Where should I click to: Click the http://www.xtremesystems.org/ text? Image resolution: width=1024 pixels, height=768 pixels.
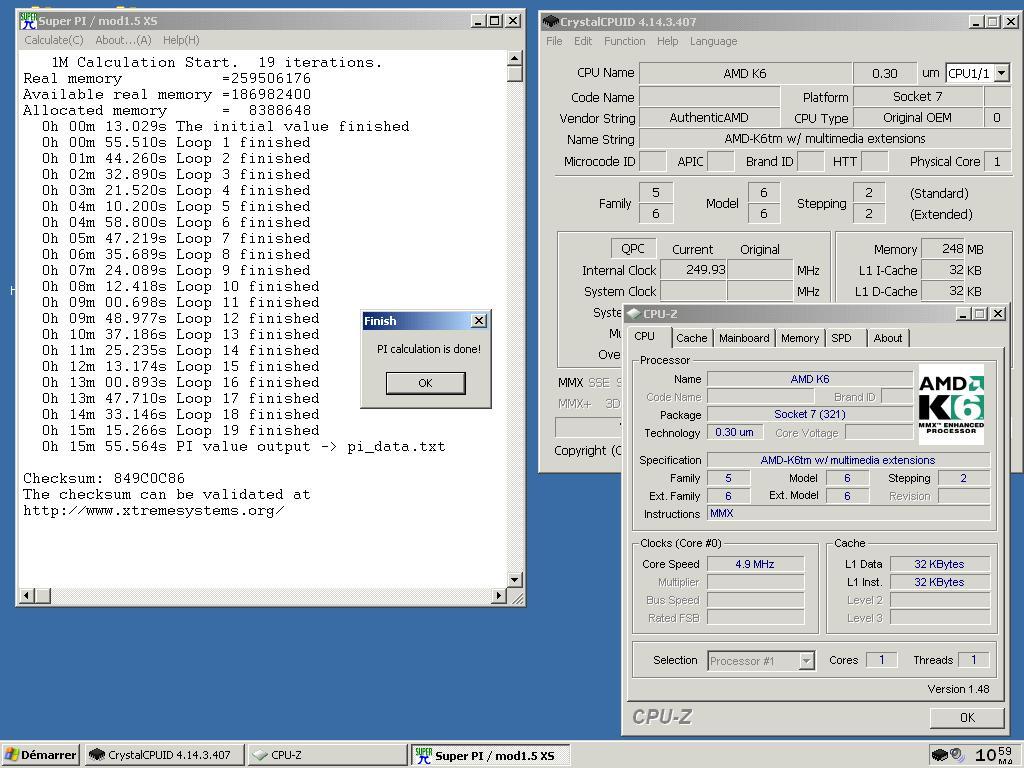point(153,511)
